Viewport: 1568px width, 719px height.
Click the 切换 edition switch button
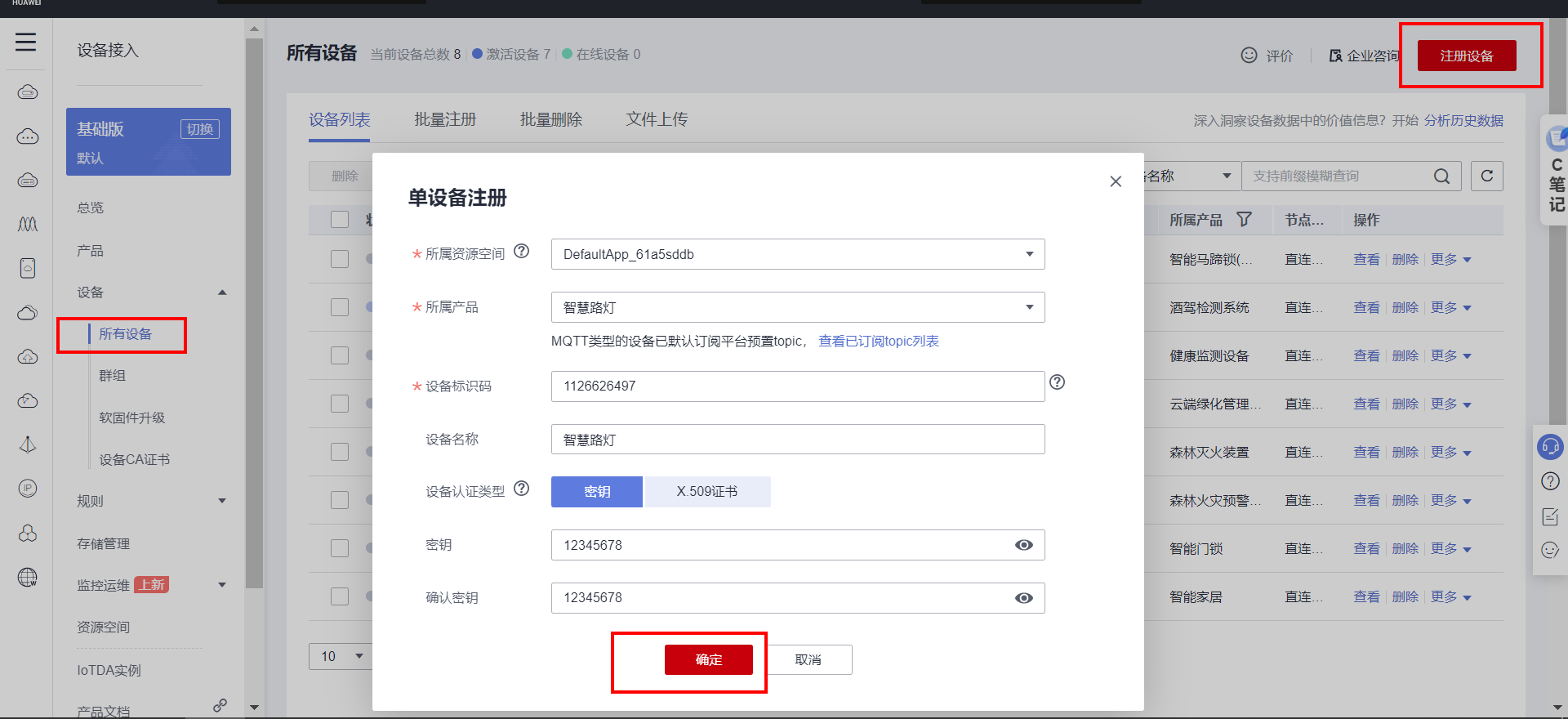(199, 129)
